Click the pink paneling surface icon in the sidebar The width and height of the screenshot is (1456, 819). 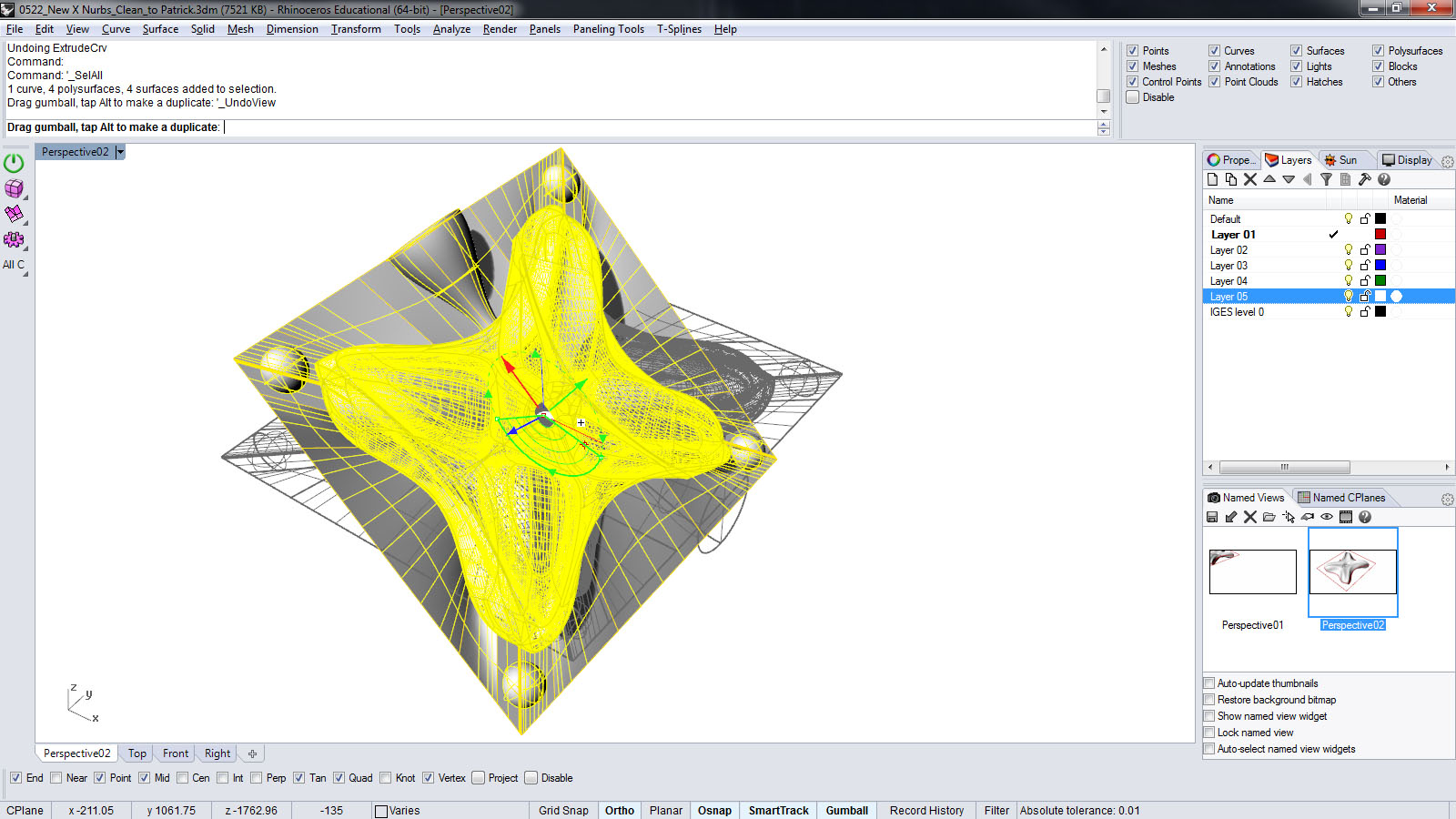pos(14,214)
